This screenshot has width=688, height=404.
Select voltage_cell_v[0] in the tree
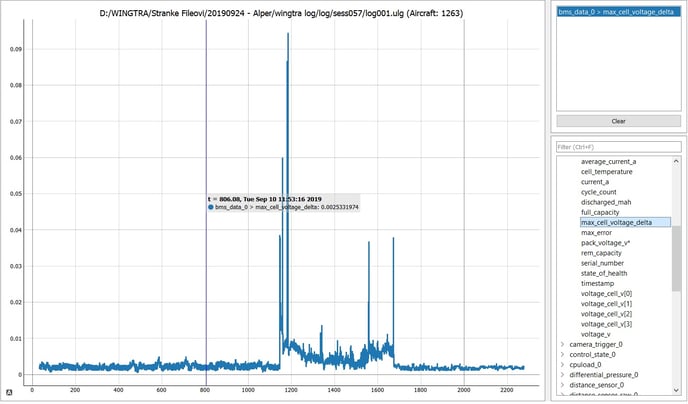click(606, 293)
